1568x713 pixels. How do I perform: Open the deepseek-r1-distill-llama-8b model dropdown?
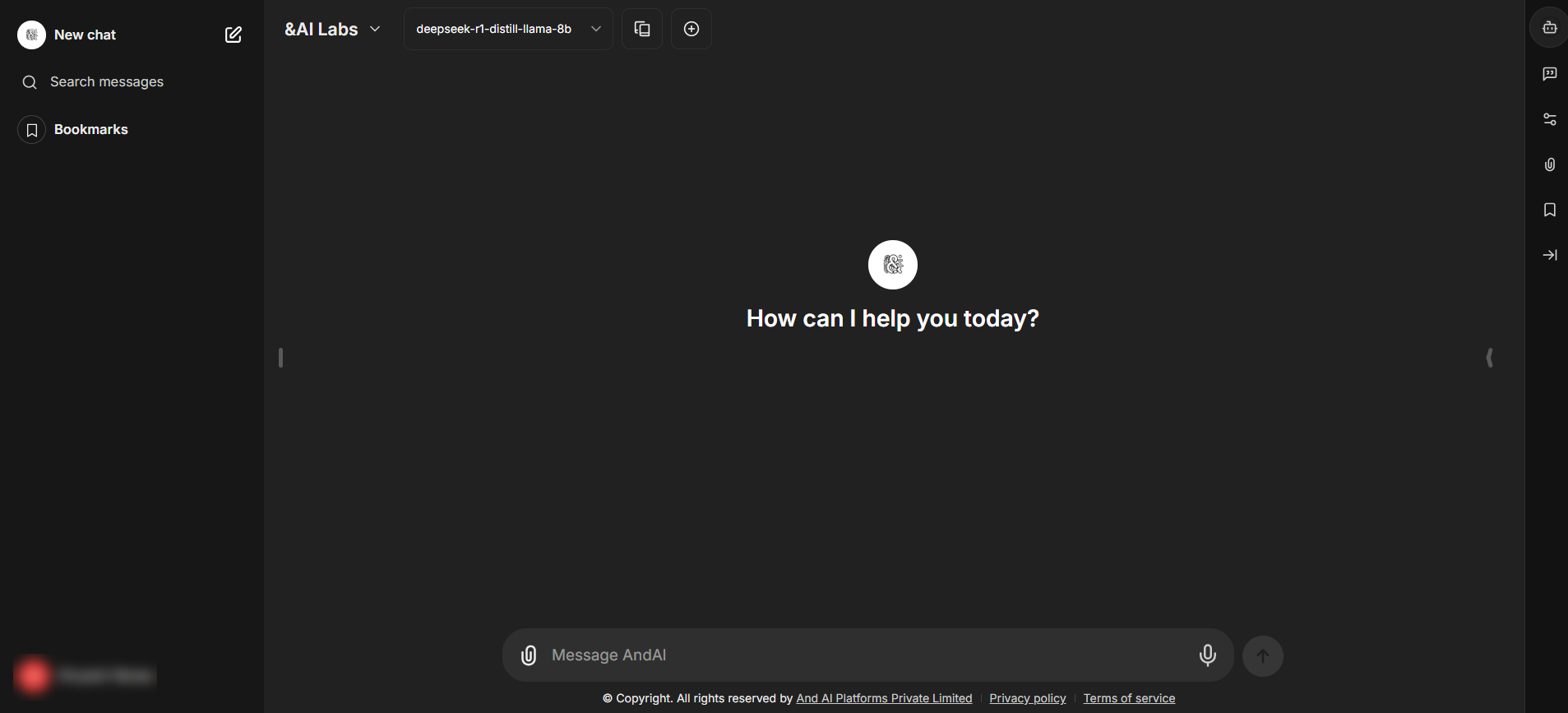pyautogui.click(x=507, y=29)
